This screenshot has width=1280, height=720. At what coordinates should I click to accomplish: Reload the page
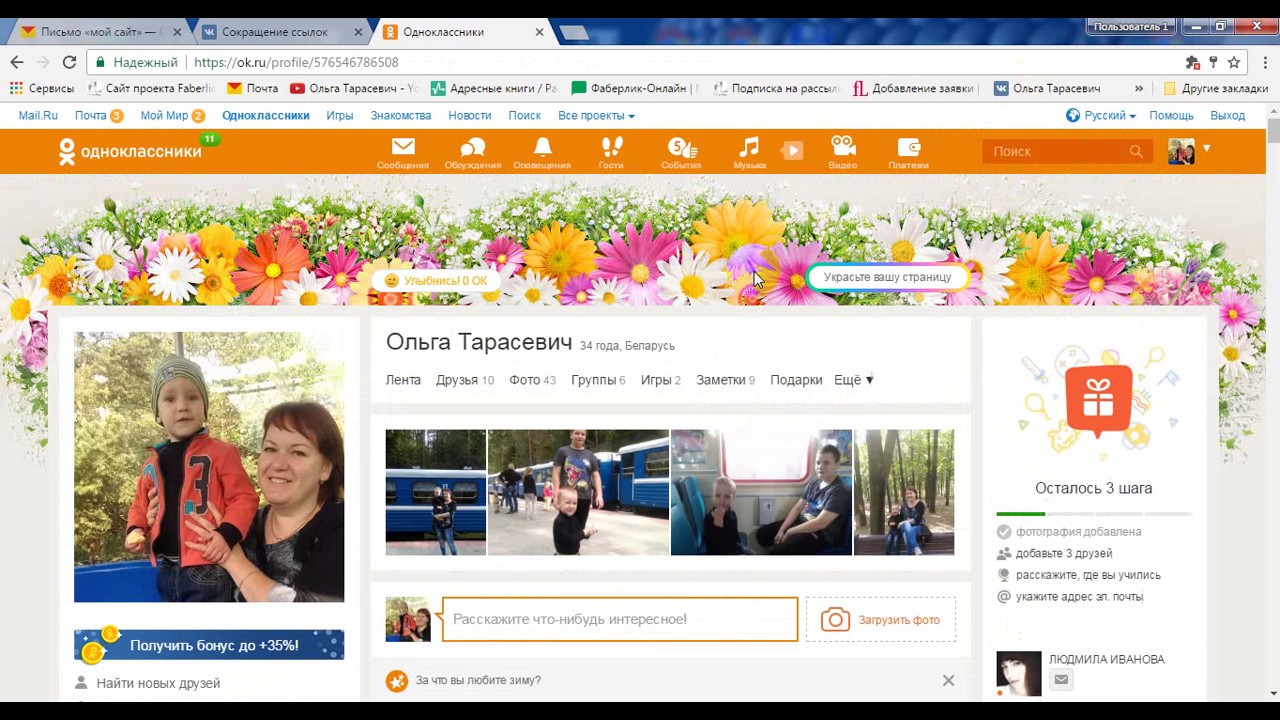69,62
